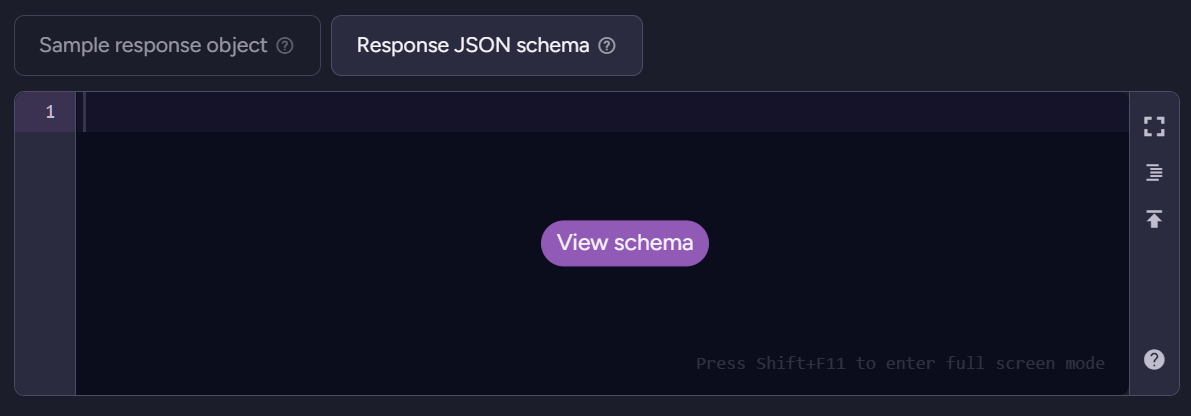The height and width of the screenshot is (416, 1191).
Task: Select the Response JSON schema tab
Action: (487, 46)
